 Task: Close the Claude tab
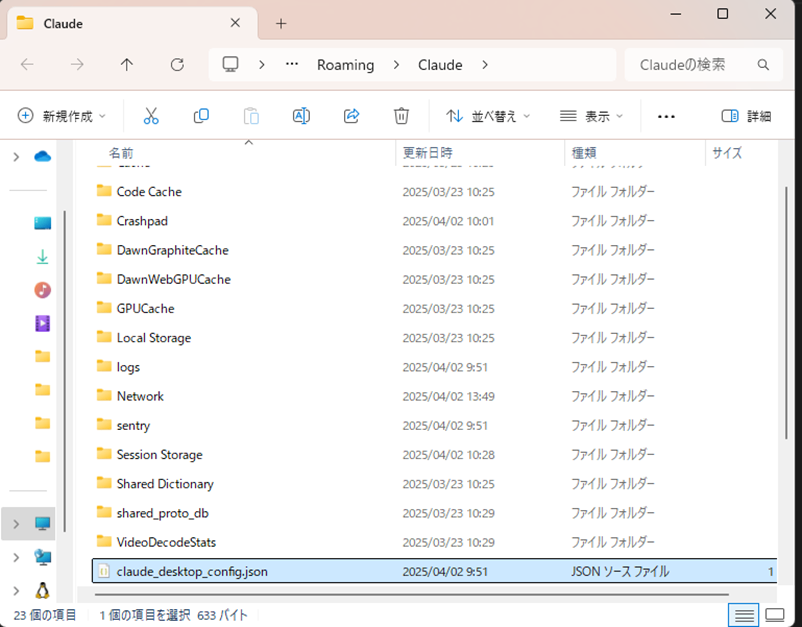click(235, 23)
